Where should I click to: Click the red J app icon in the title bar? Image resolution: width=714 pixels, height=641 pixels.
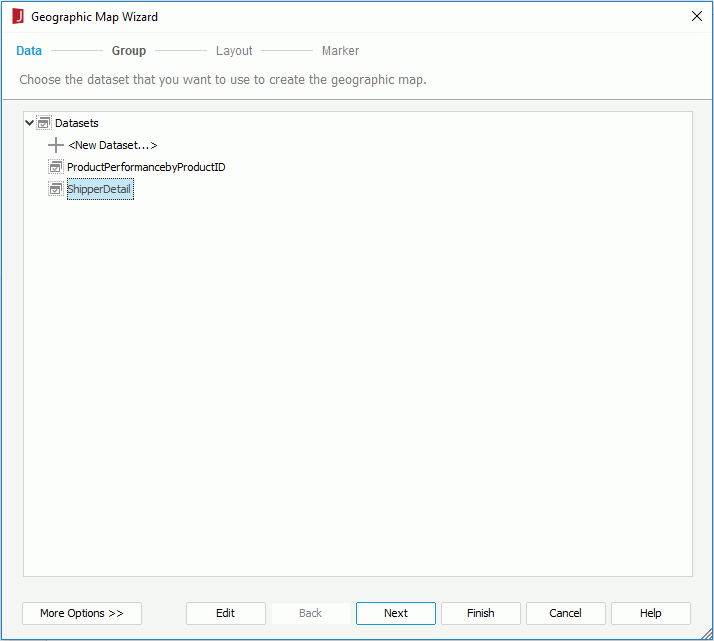tap(18, 16)
